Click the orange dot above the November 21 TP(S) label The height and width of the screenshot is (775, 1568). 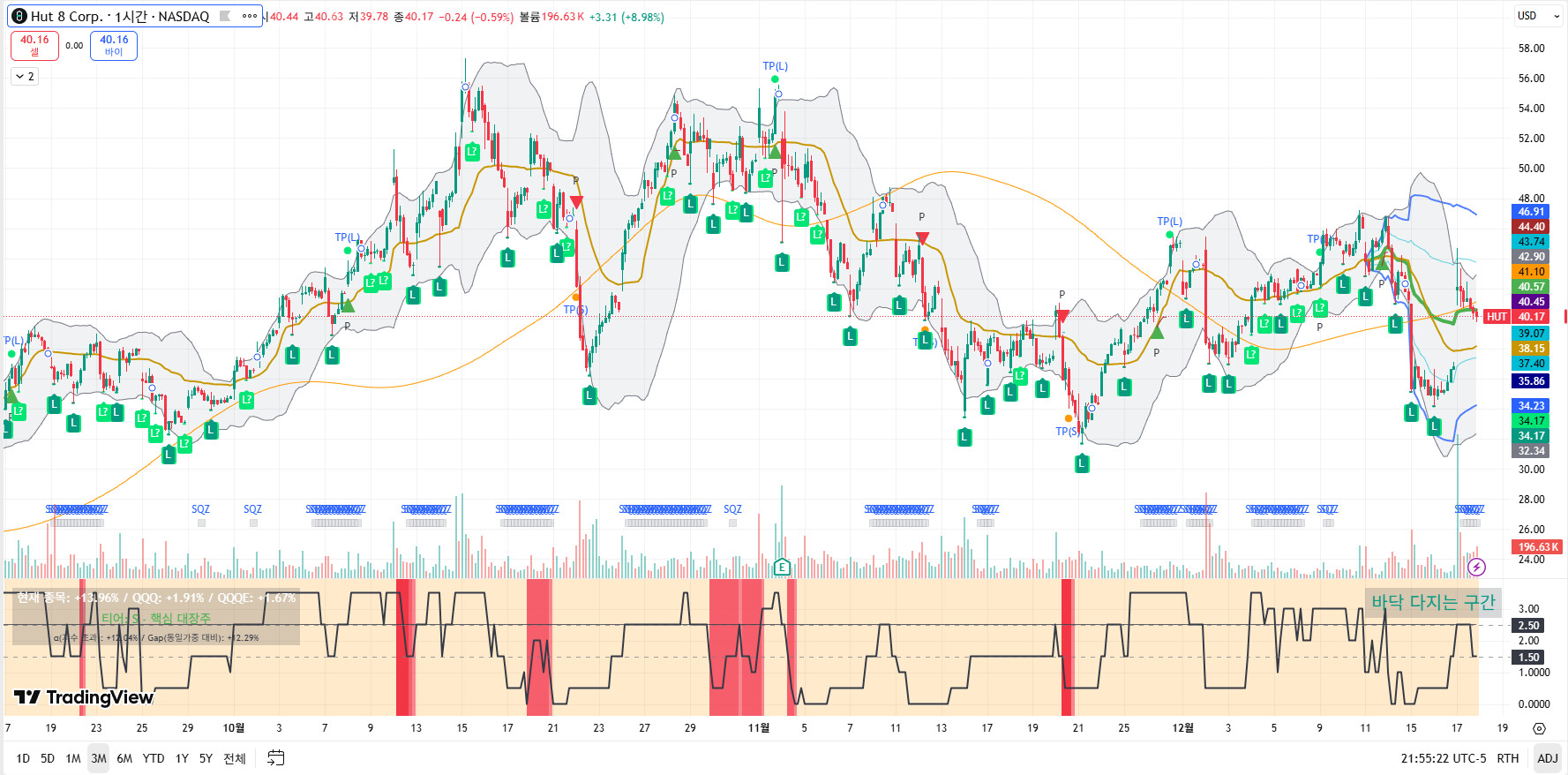tap(1069, 418)
